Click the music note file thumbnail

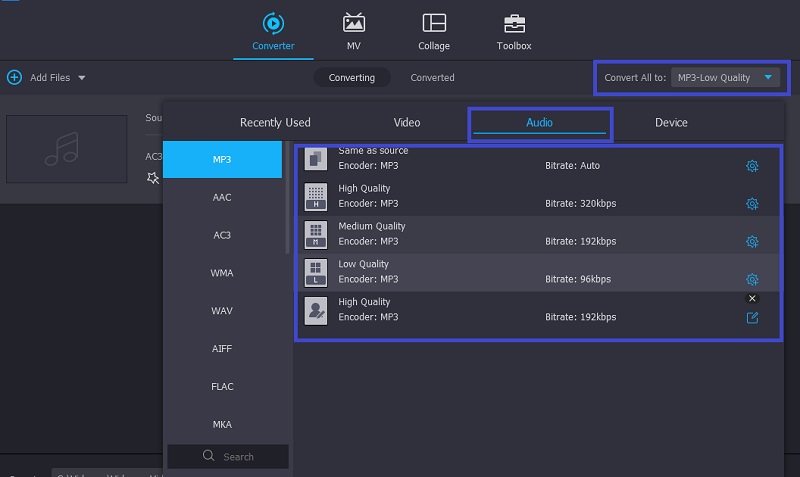coord(67,149)
